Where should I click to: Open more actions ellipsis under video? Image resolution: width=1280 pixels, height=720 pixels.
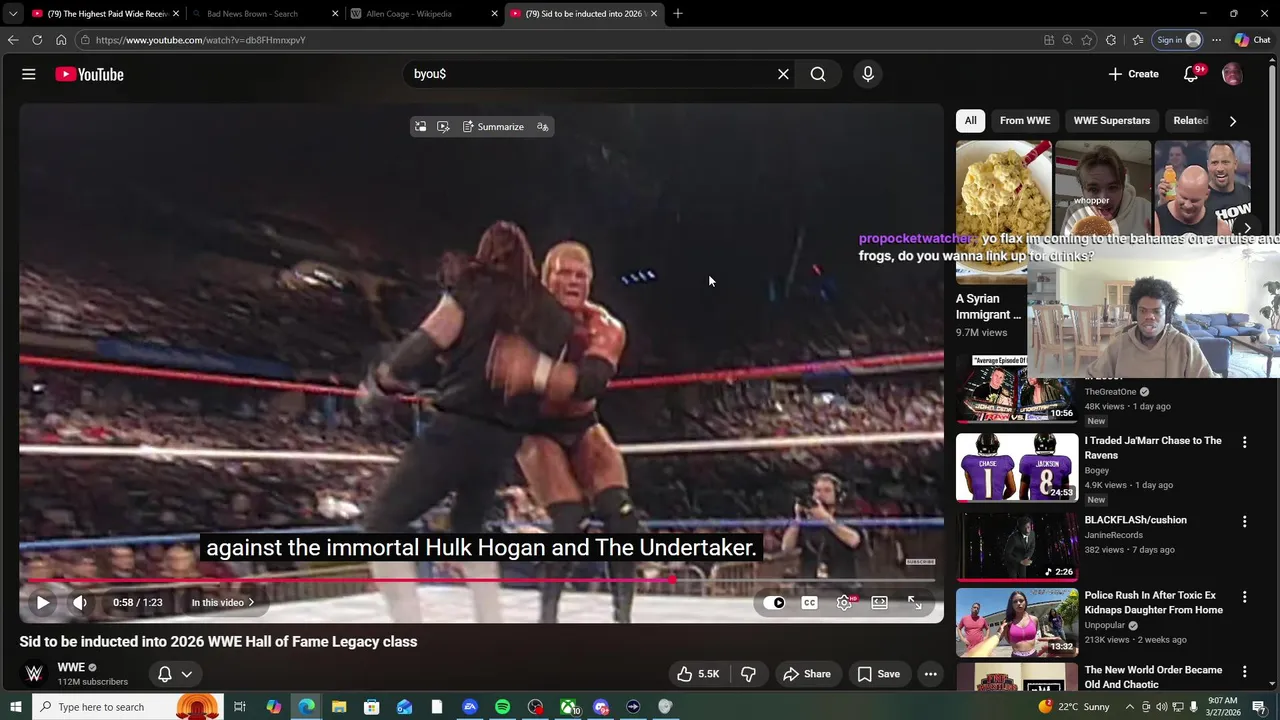930,674
